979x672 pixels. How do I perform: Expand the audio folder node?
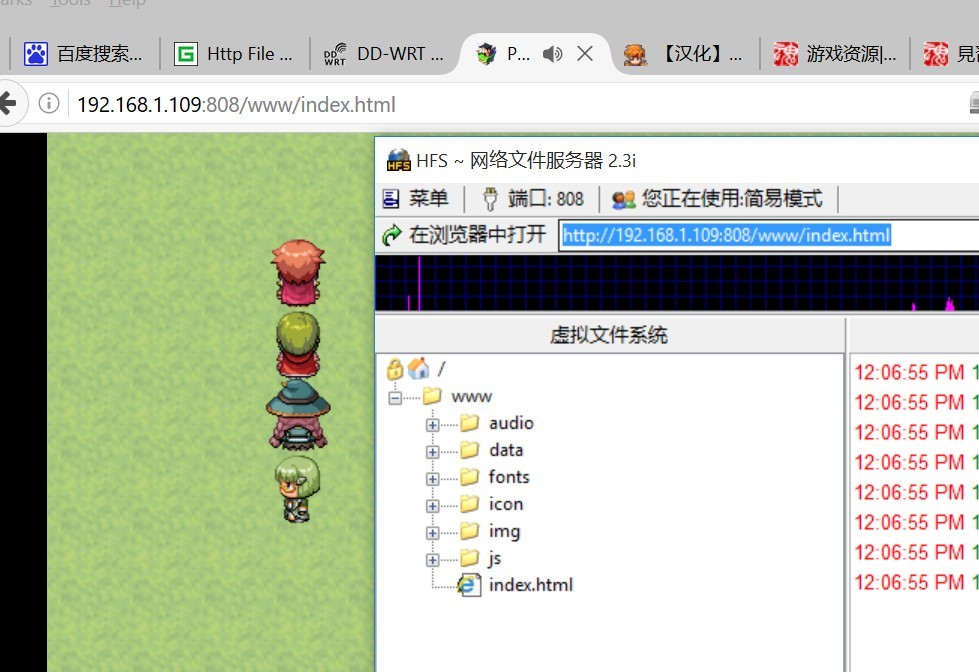point(432,425)
